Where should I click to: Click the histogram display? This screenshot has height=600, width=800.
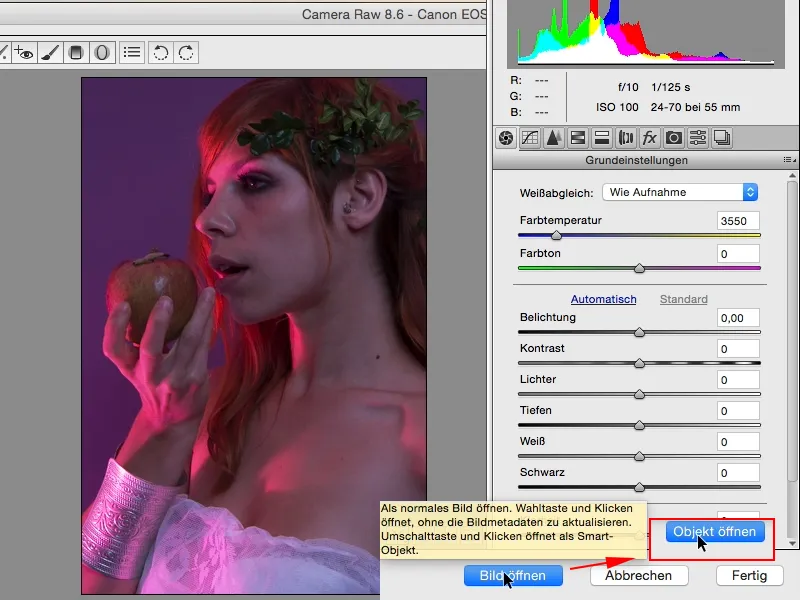[x=646, y=33]
